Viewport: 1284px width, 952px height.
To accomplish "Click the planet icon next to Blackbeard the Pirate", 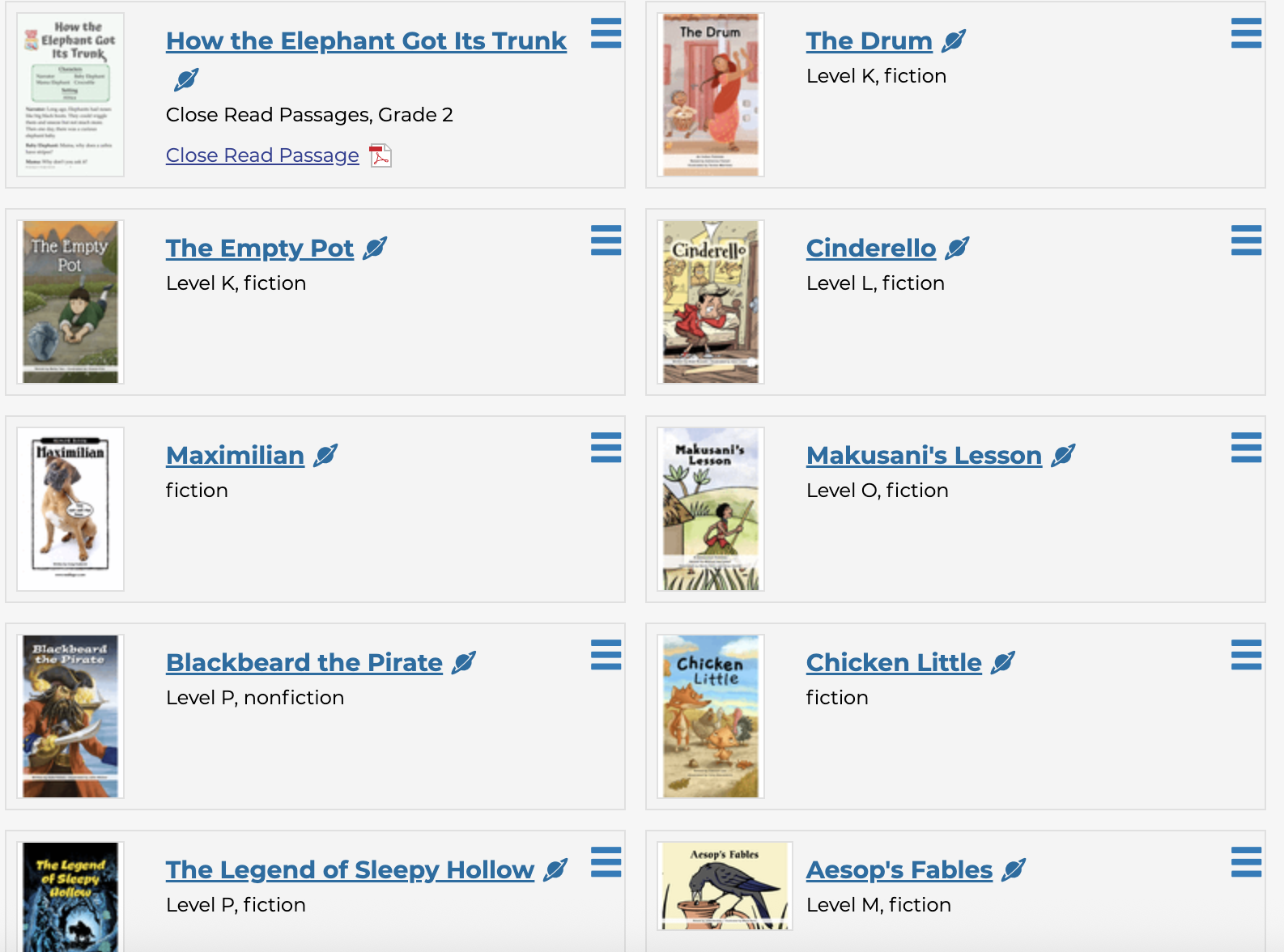I will 464,662.
